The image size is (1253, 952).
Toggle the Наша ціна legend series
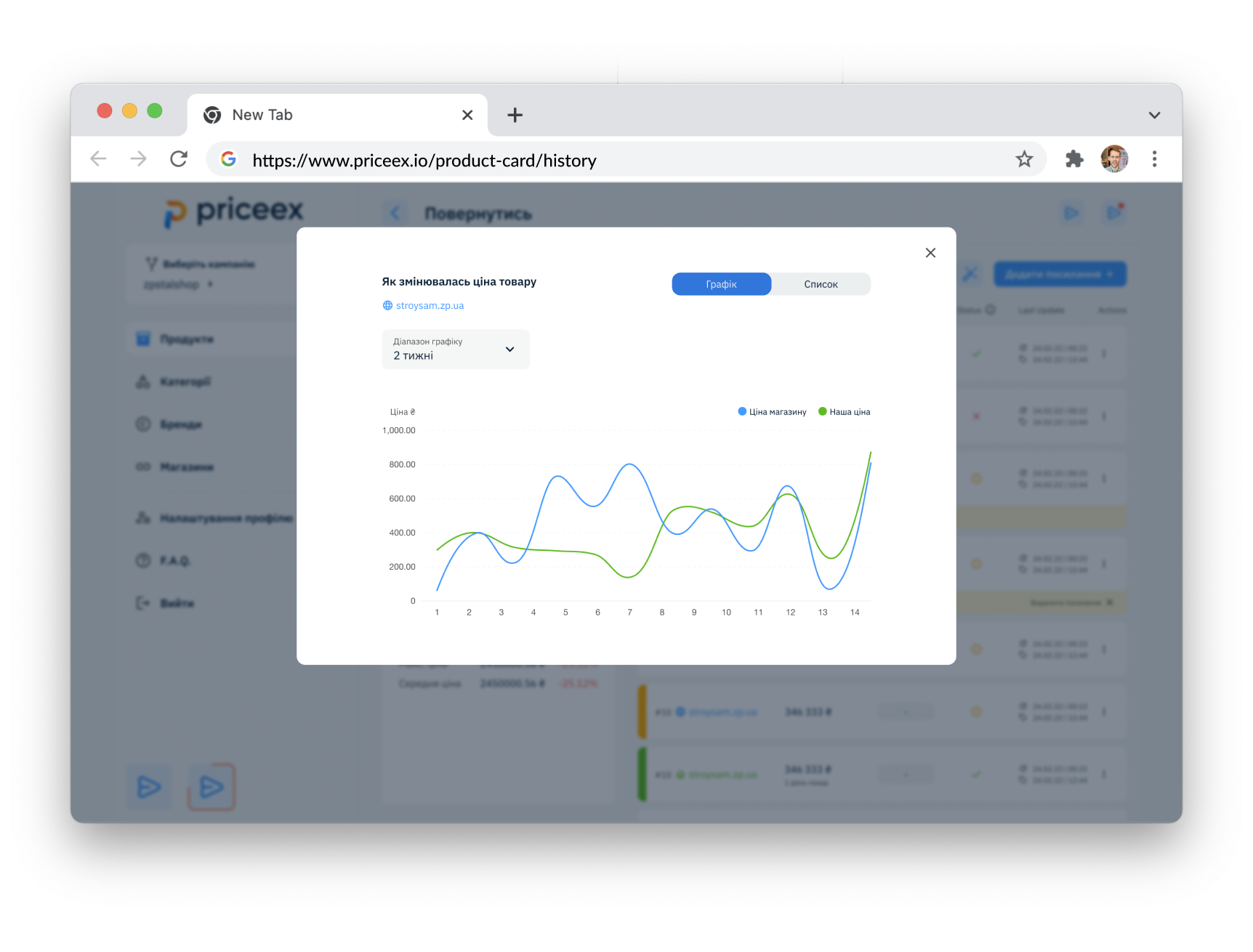click(845, 412)
